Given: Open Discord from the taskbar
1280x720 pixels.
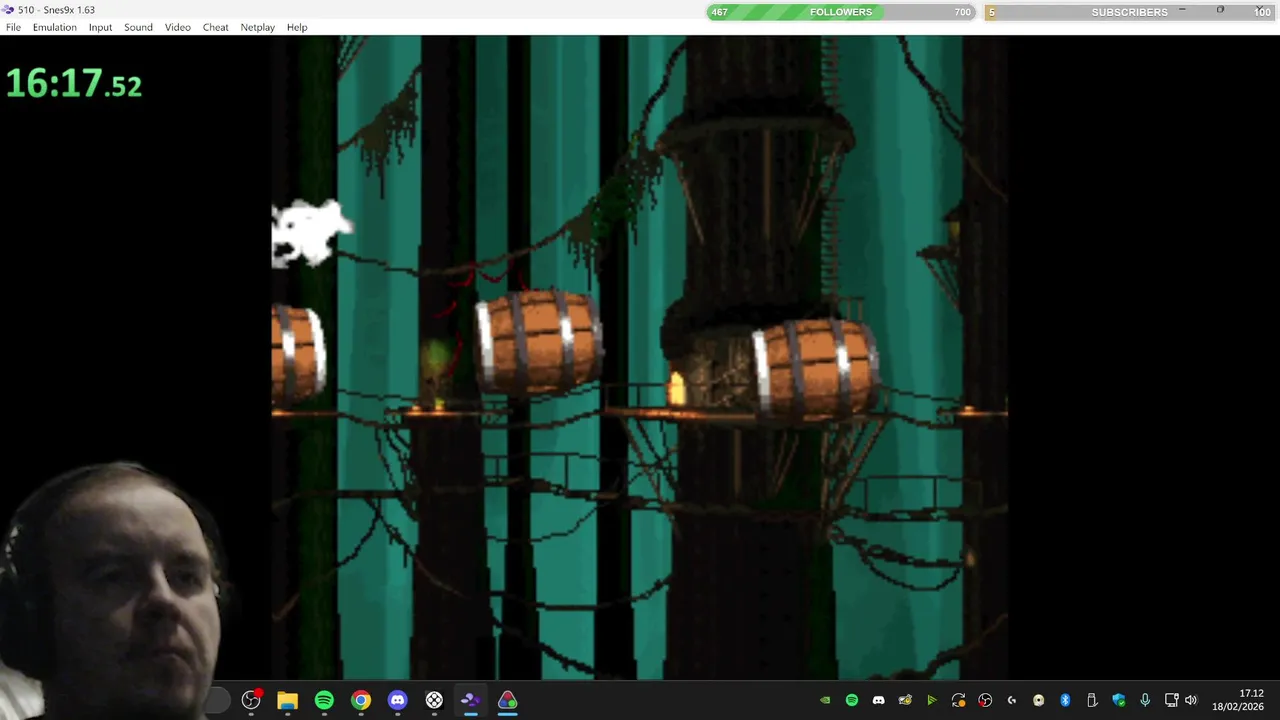Looking at the screenshot, I should [397, 700].
